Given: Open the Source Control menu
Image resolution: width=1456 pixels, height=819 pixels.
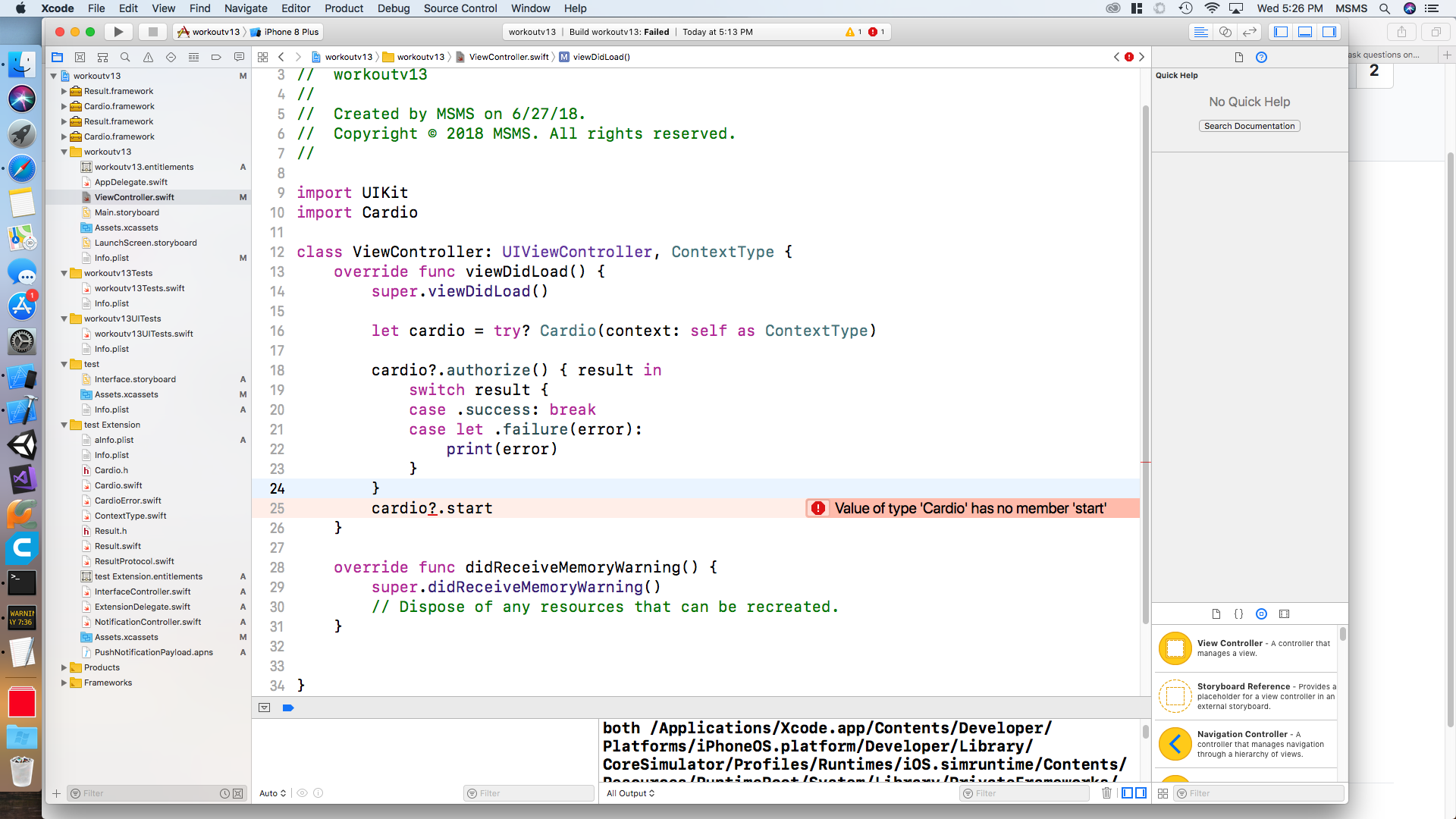Looking at the screenshot, I should click(x=460, y=8).
